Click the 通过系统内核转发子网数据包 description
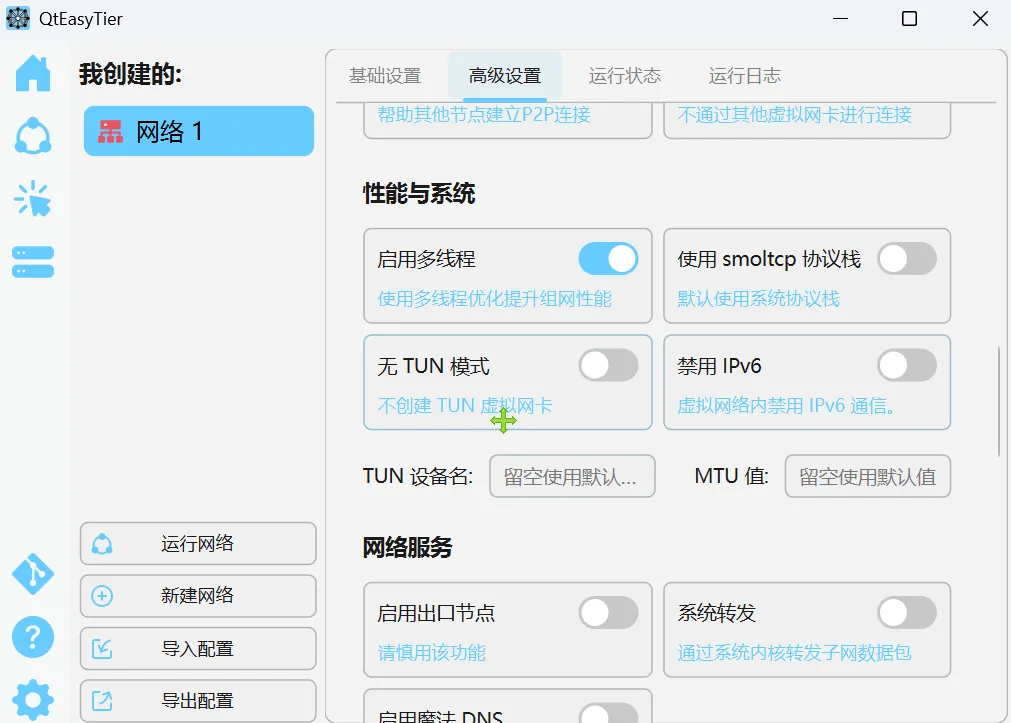This screenshot has height=723, width=1011. pos(794,653)
